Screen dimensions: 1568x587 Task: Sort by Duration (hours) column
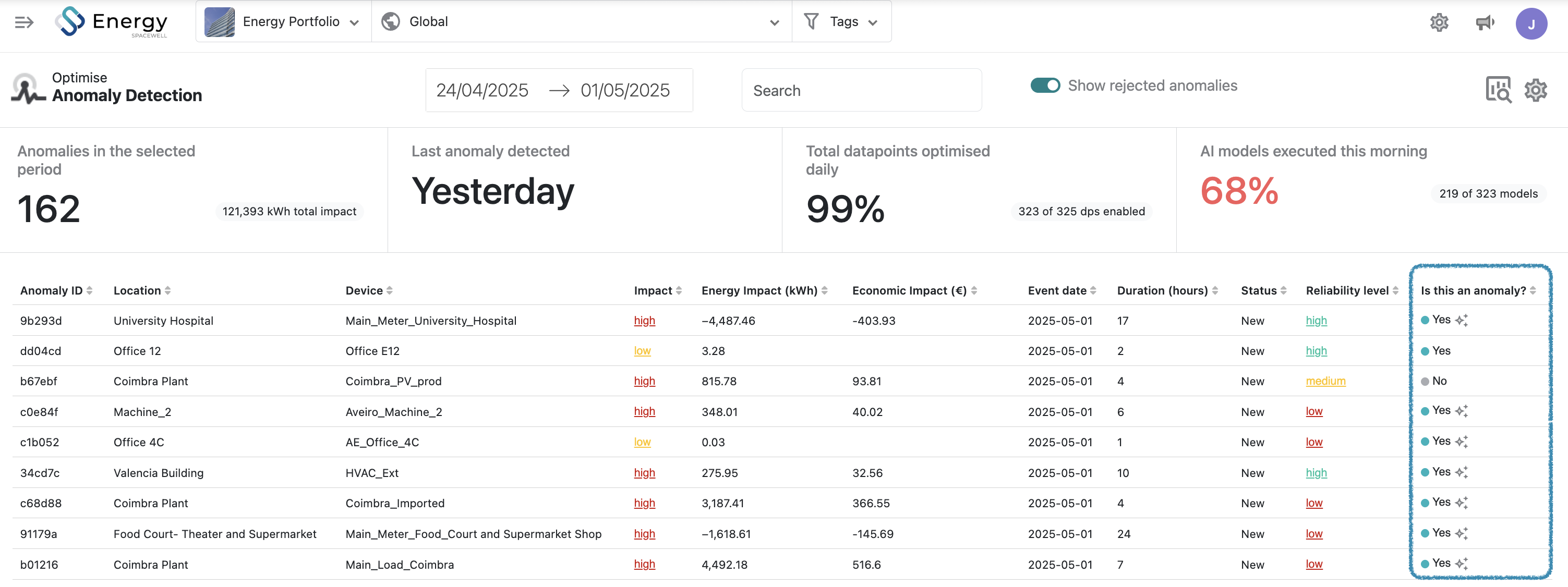[1167, 291]
